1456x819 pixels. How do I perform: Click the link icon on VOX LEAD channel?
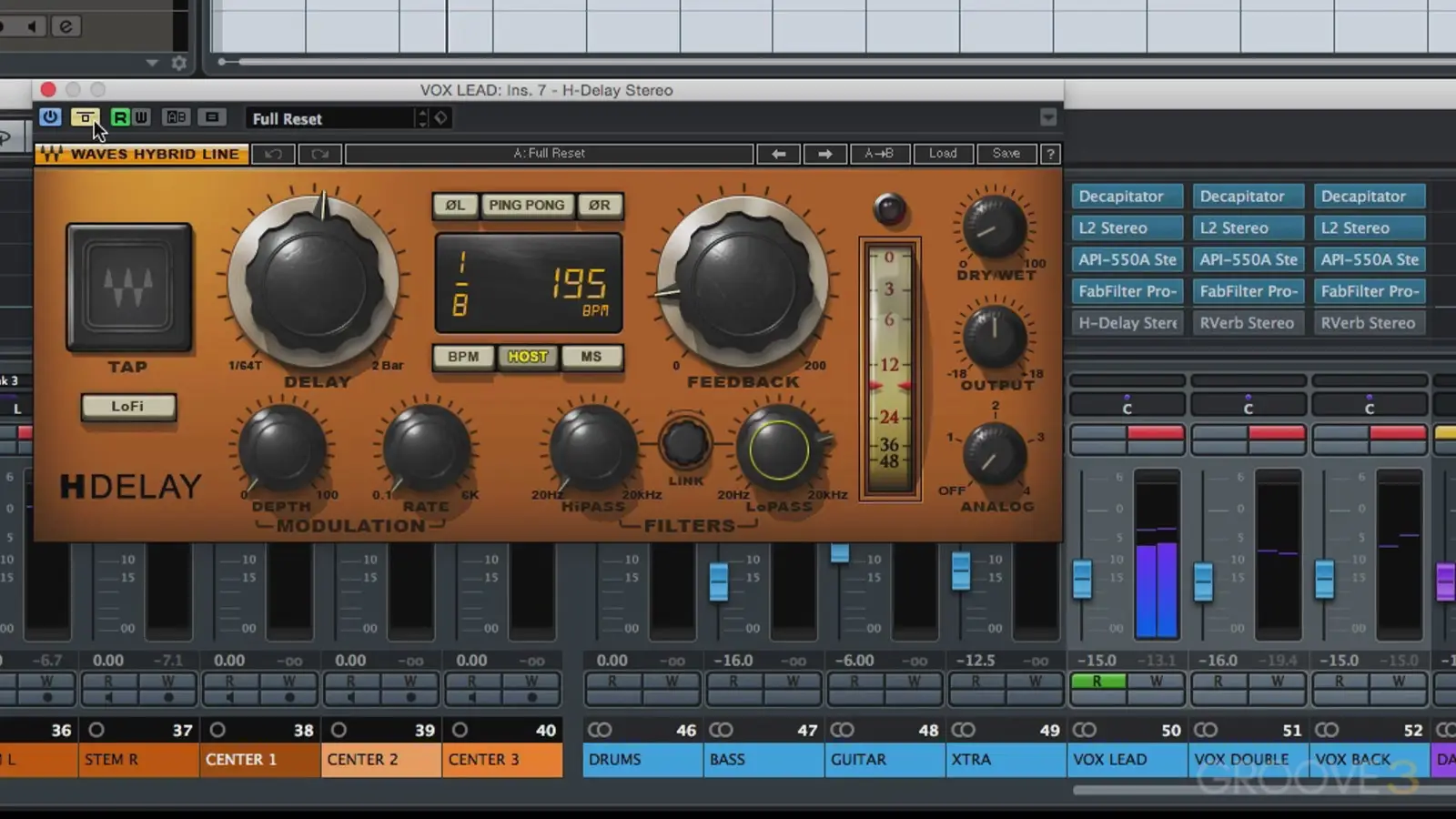click(1084, 730)
